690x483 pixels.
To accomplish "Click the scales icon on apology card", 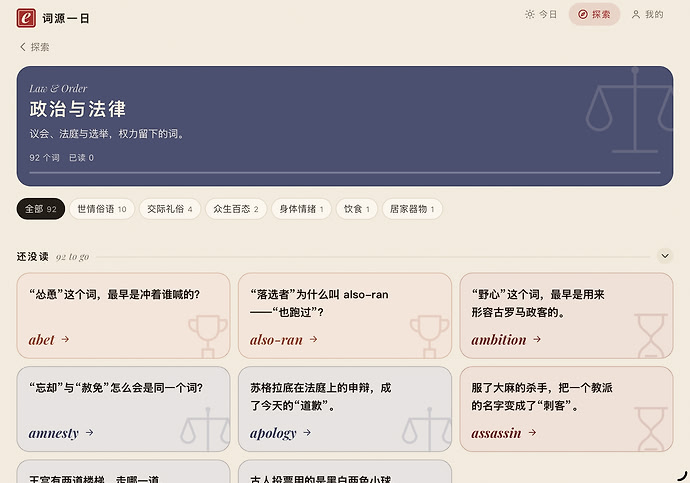I will coord(427,429).
